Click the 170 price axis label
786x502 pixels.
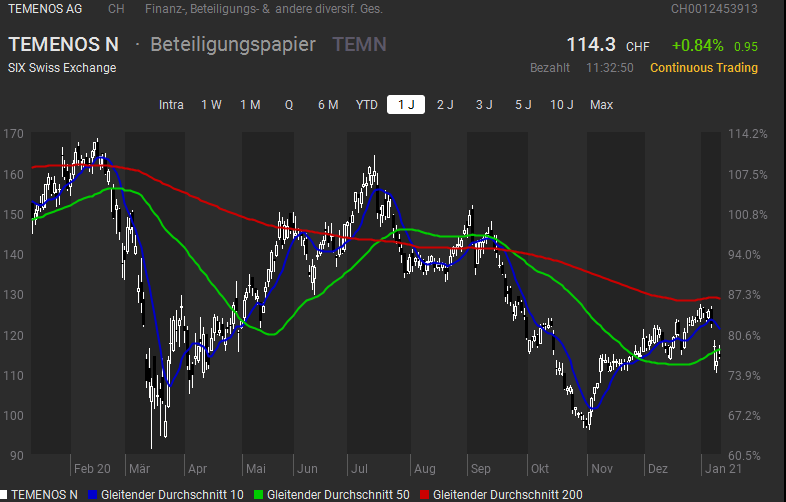coord(14,134)
